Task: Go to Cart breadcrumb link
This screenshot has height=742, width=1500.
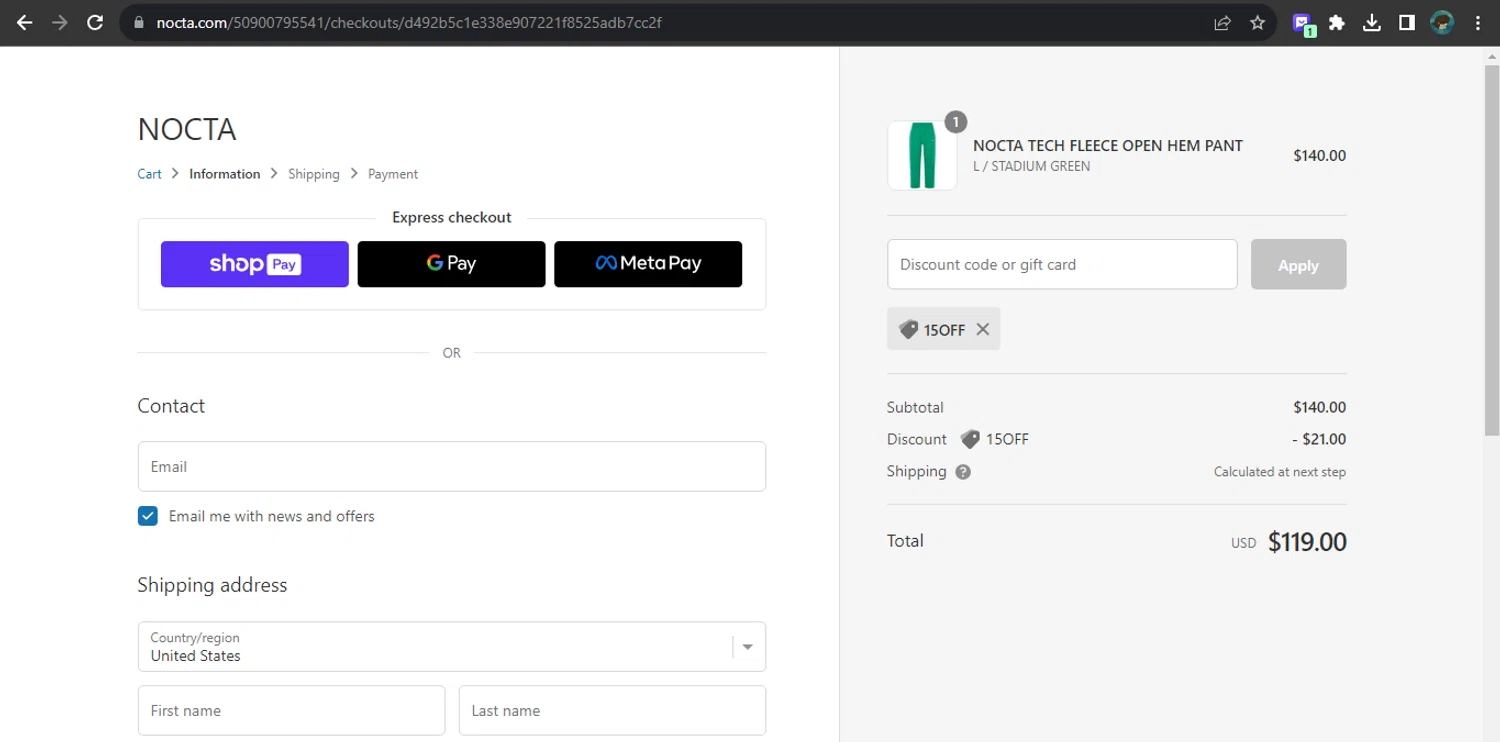Action: (x=149, y=174)
